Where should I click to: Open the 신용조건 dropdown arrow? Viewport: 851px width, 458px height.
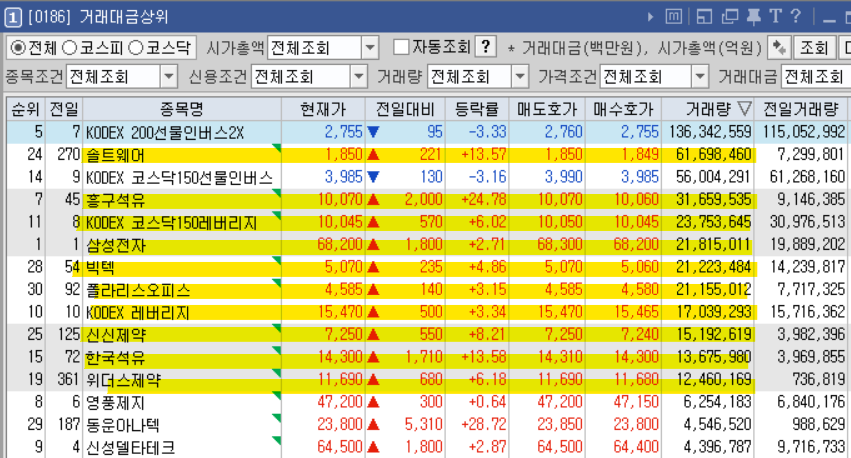[x=358, y=77]
